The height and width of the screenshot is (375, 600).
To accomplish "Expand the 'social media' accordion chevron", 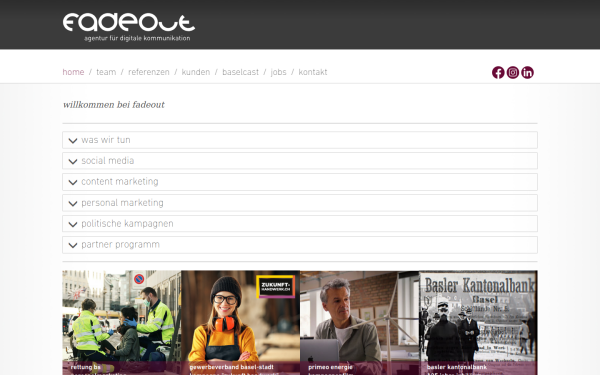I will tap(73, 161).
